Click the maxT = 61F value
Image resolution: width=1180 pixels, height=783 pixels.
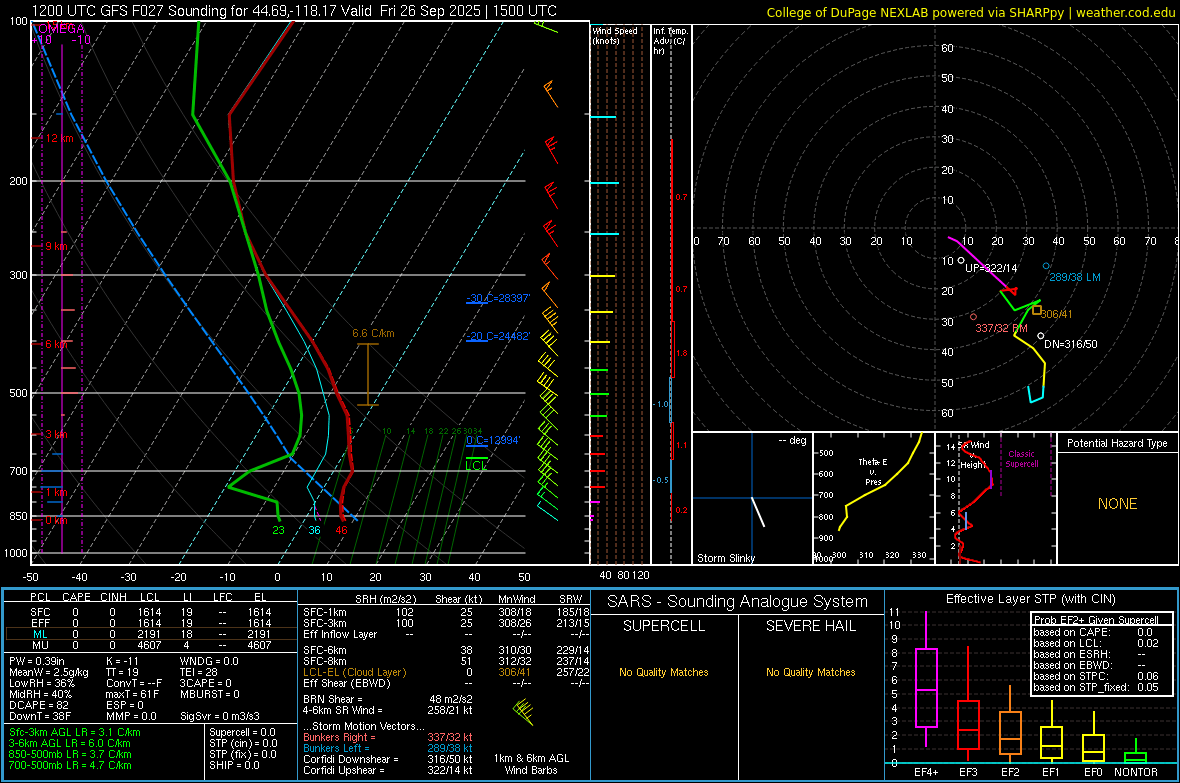pos(132,694)
